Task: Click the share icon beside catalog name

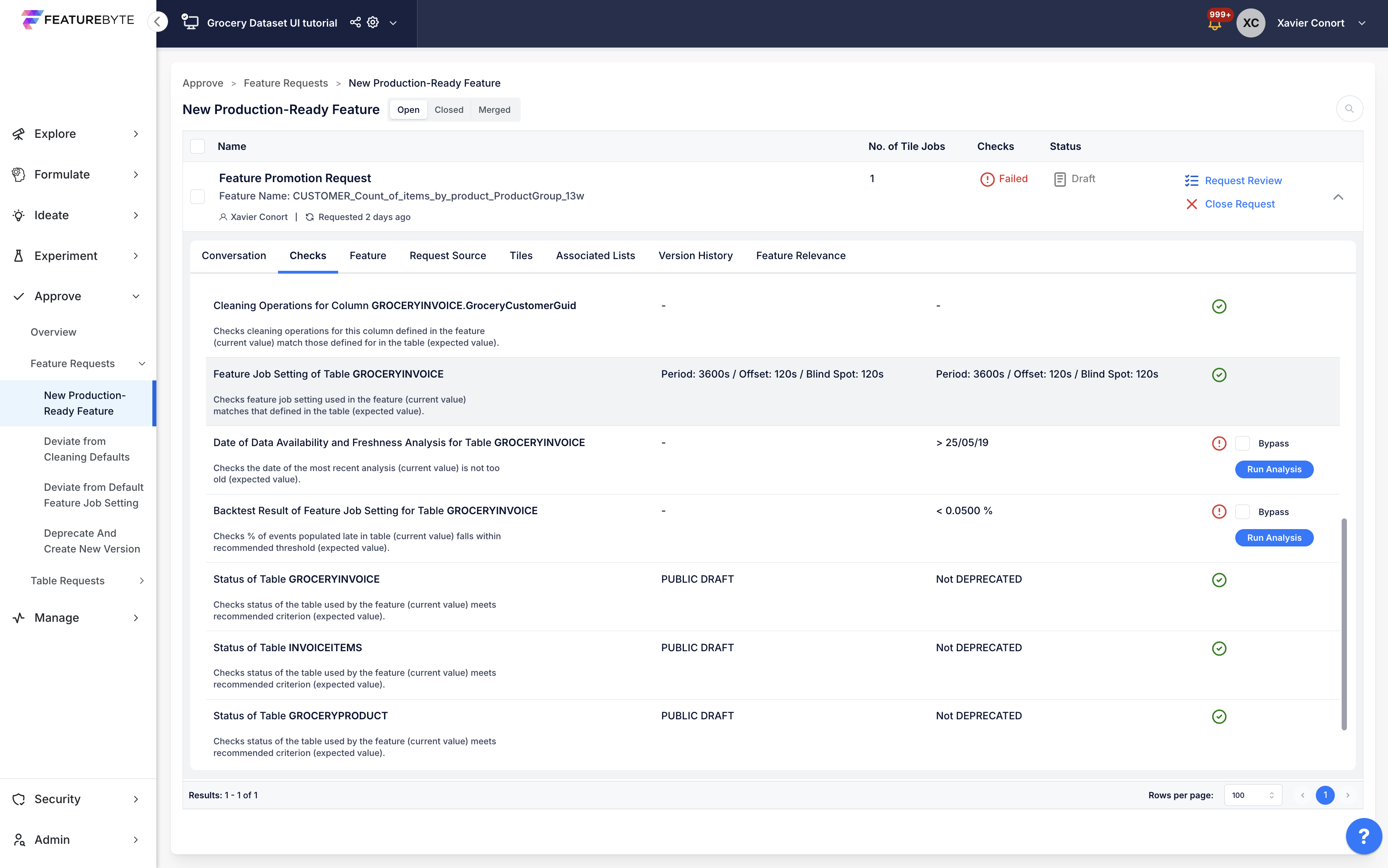Action: (355, 23)
